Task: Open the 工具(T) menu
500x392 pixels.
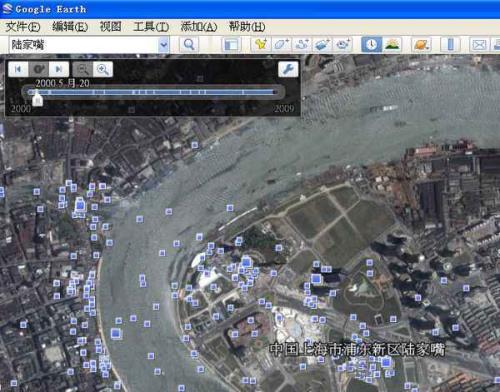Action: tap(151, 27)
